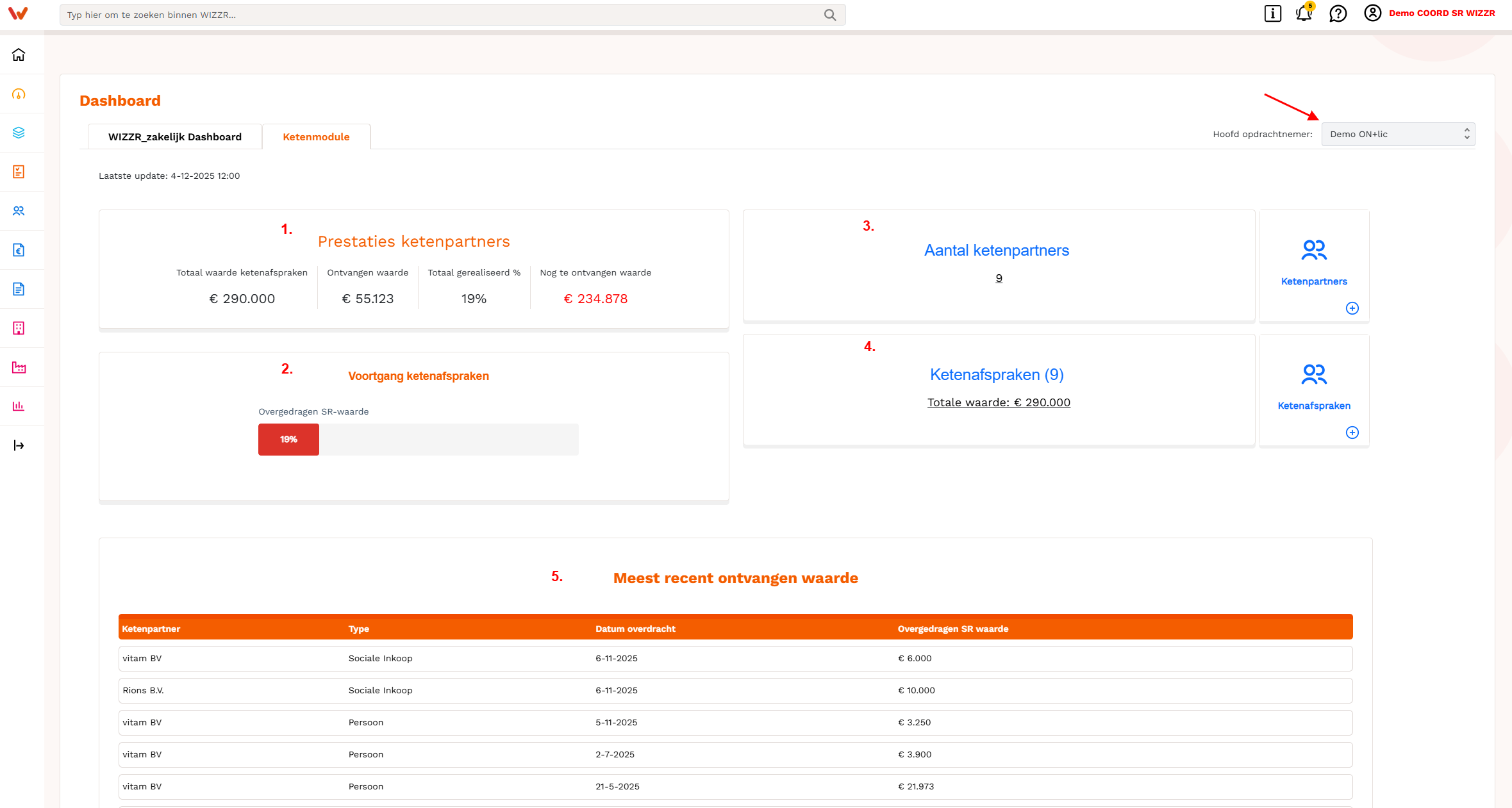Image resolution: width=1512 pixels, height=808 pixels.
Task: Click the user profile avatar icon
Action: 1372,13
